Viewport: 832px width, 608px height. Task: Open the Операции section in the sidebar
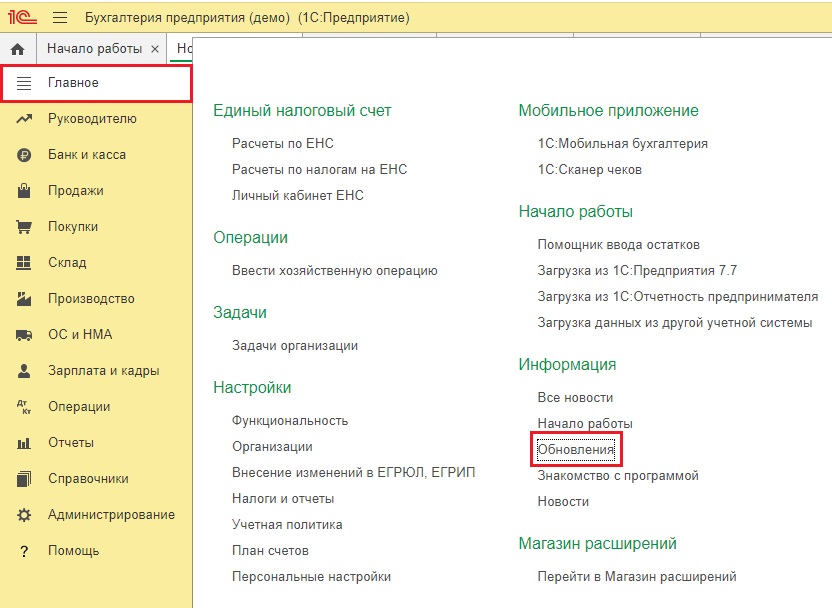click(79, 407)
